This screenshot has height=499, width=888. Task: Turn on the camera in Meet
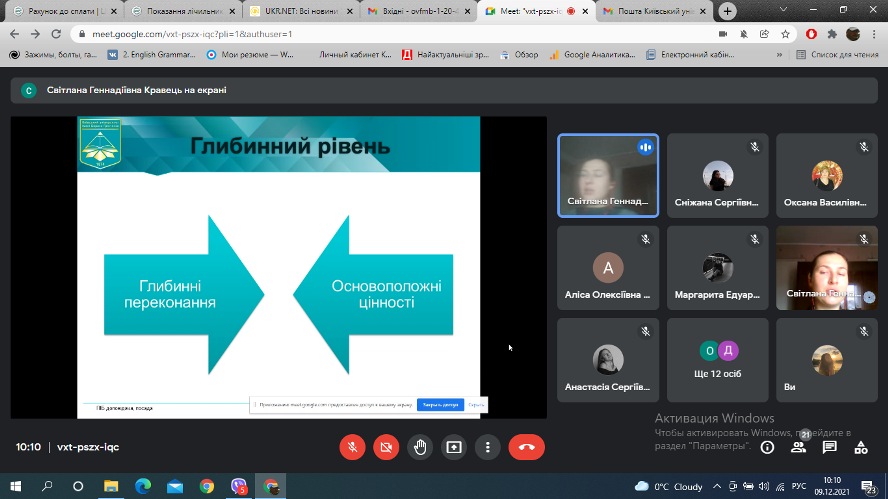click(386, 447)
